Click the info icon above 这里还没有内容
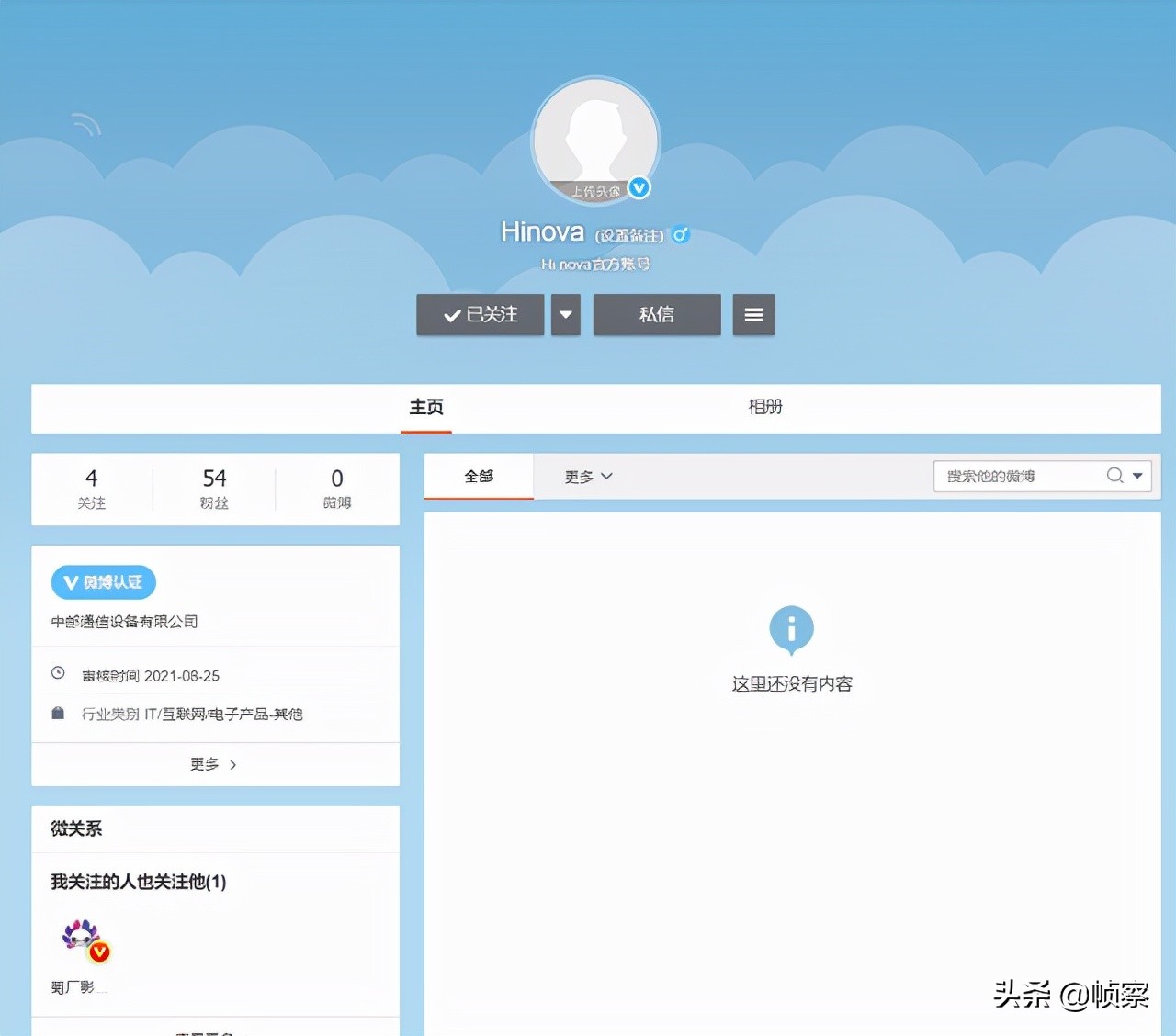The width and height of the screenshot is (1176, 1036). pyautogui.click(x=791, y=629)
